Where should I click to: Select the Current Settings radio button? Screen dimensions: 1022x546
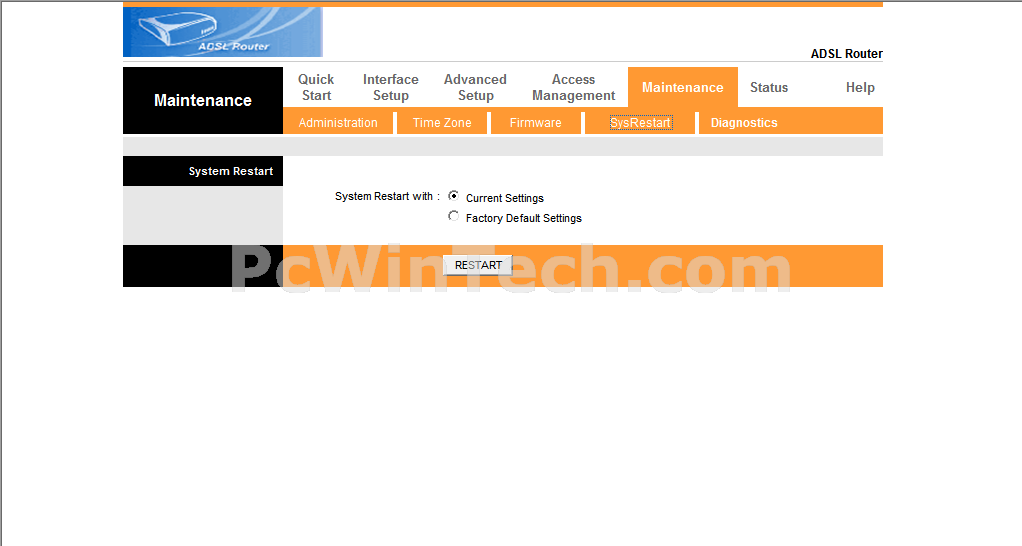(454, 195)
